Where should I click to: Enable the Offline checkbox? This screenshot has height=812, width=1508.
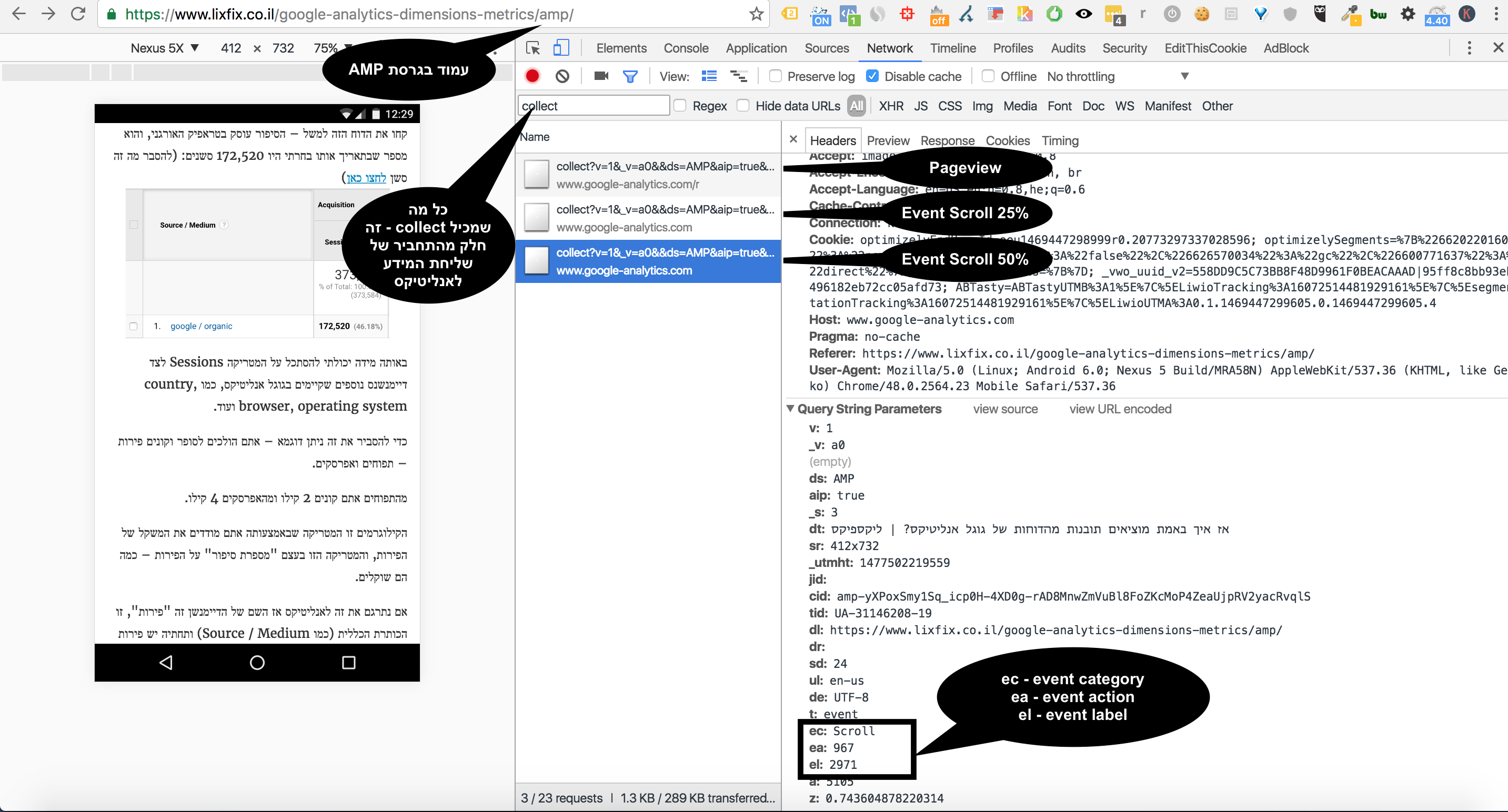point(988,75)
